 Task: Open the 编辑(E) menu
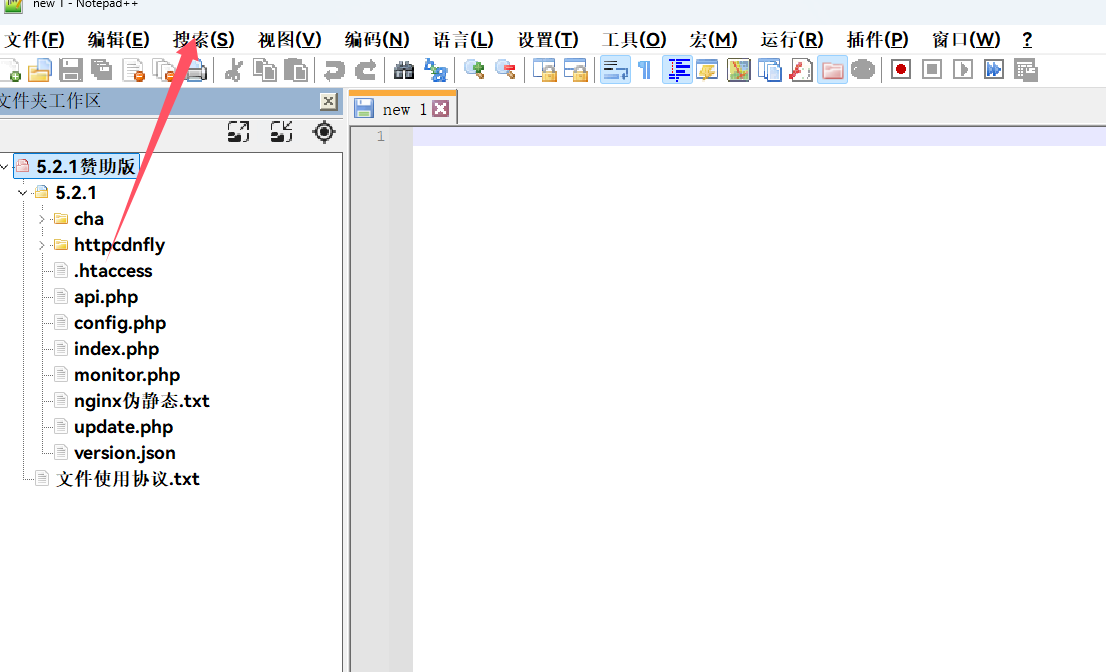[118, 39]
